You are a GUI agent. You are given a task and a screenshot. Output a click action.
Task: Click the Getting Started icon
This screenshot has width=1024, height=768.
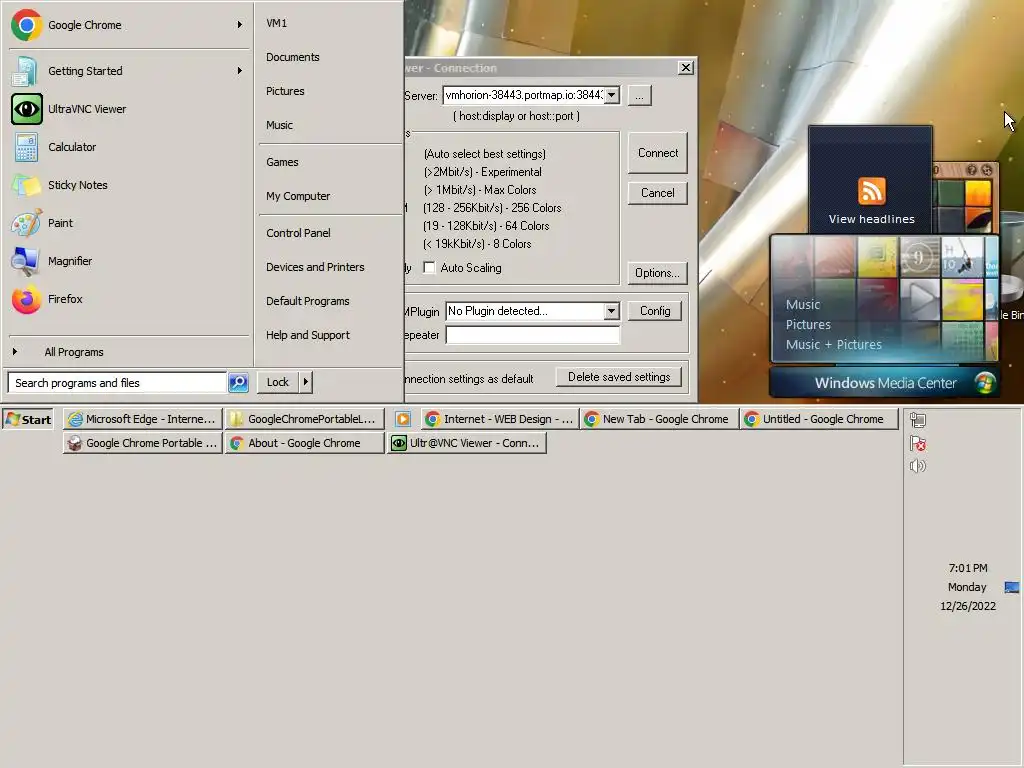26,71
